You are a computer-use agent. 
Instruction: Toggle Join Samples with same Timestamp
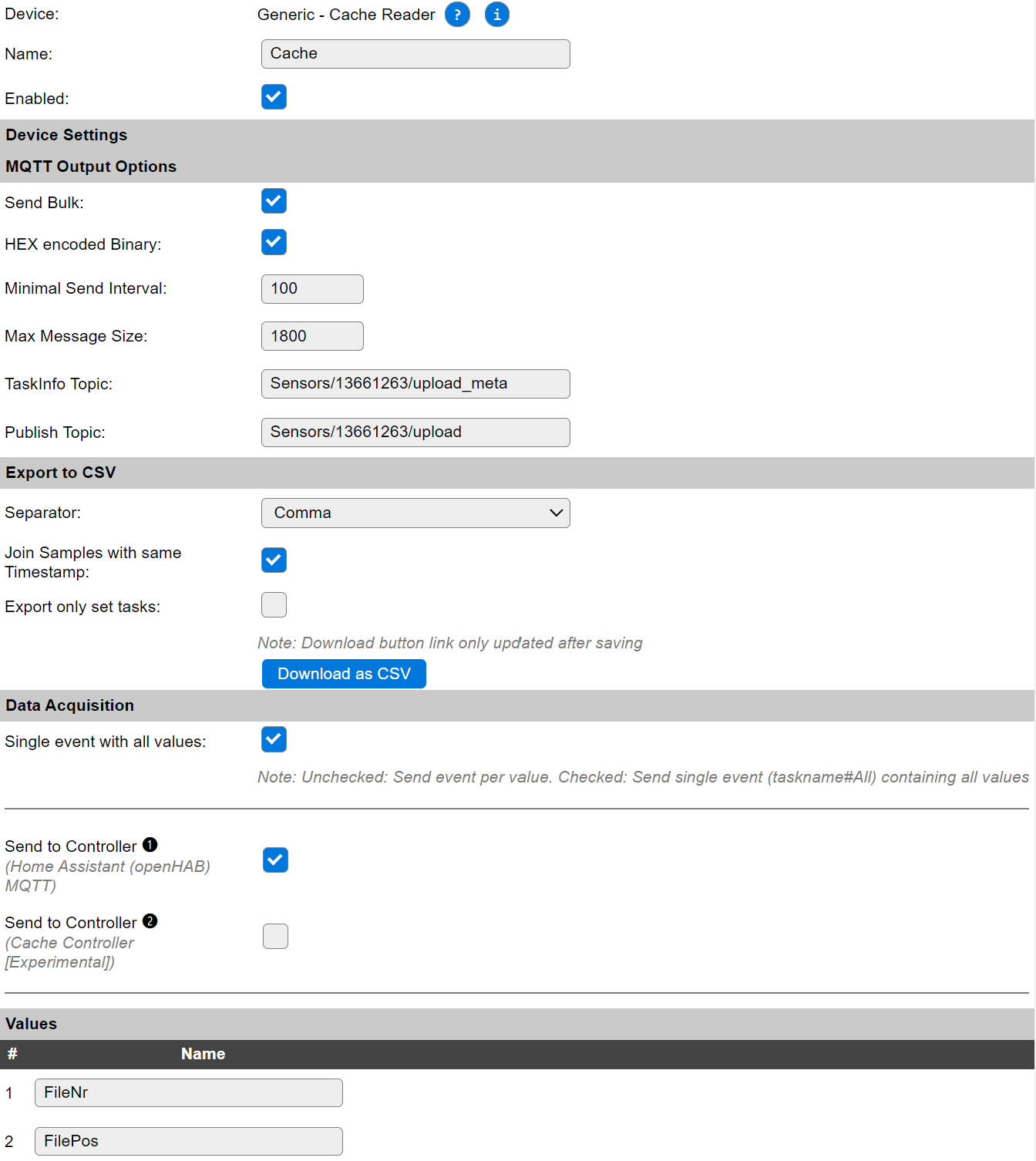pyautogui.click(x=274, y=560)
